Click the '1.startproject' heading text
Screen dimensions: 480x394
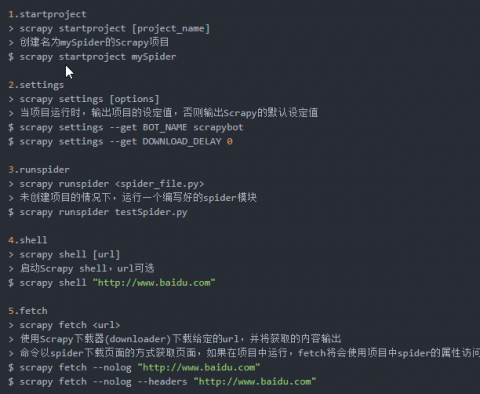point(47,14)
